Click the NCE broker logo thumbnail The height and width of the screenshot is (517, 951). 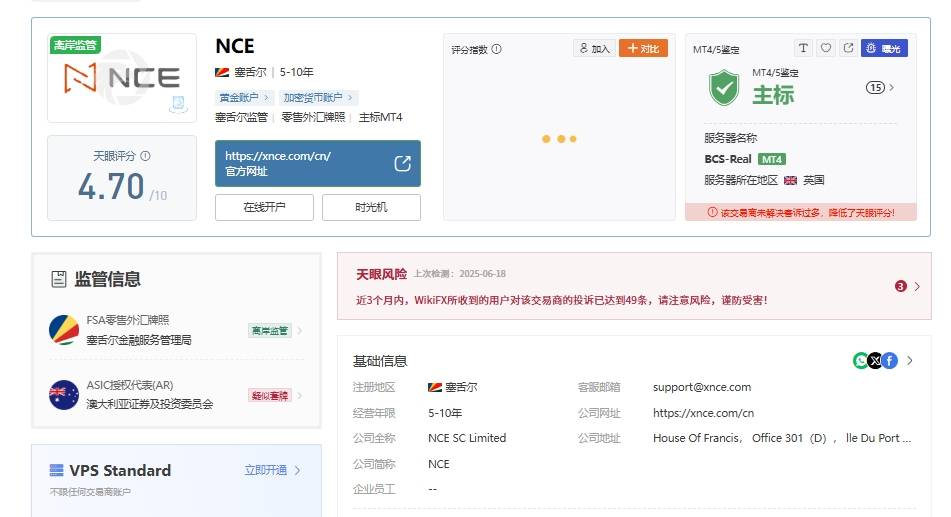(122, 78)
